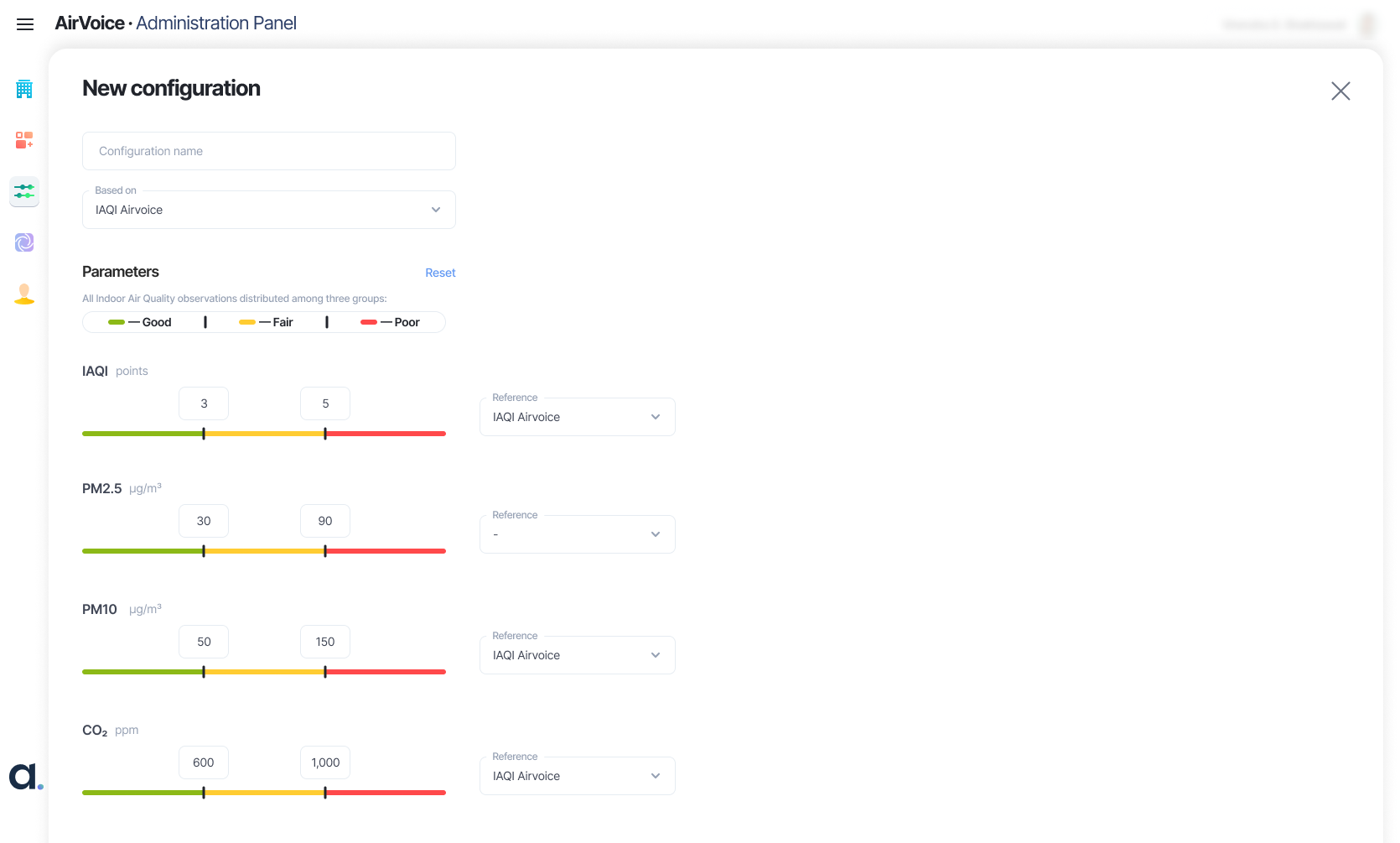
Task: Click the PM2.5 upper threshold value 90
Action: pos(325,521)
